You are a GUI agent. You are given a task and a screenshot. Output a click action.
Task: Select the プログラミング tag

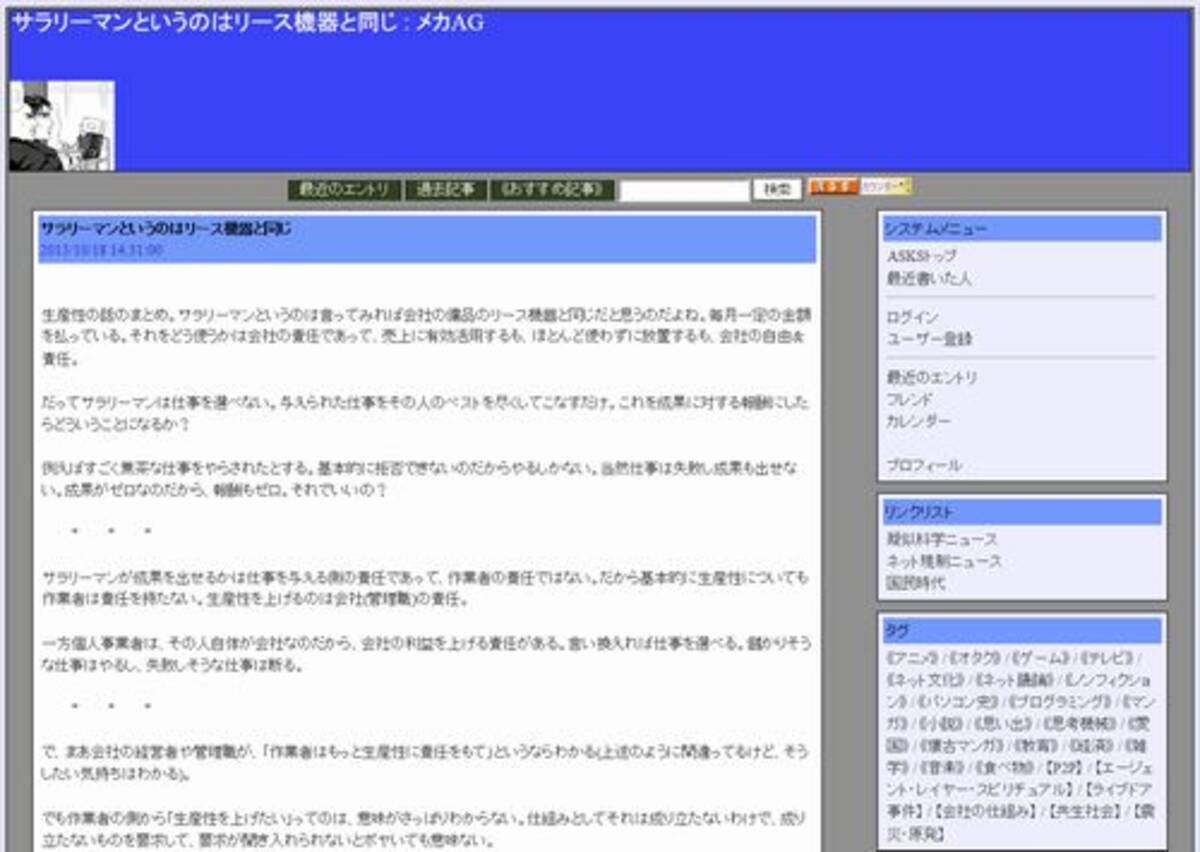[1058, 701]
